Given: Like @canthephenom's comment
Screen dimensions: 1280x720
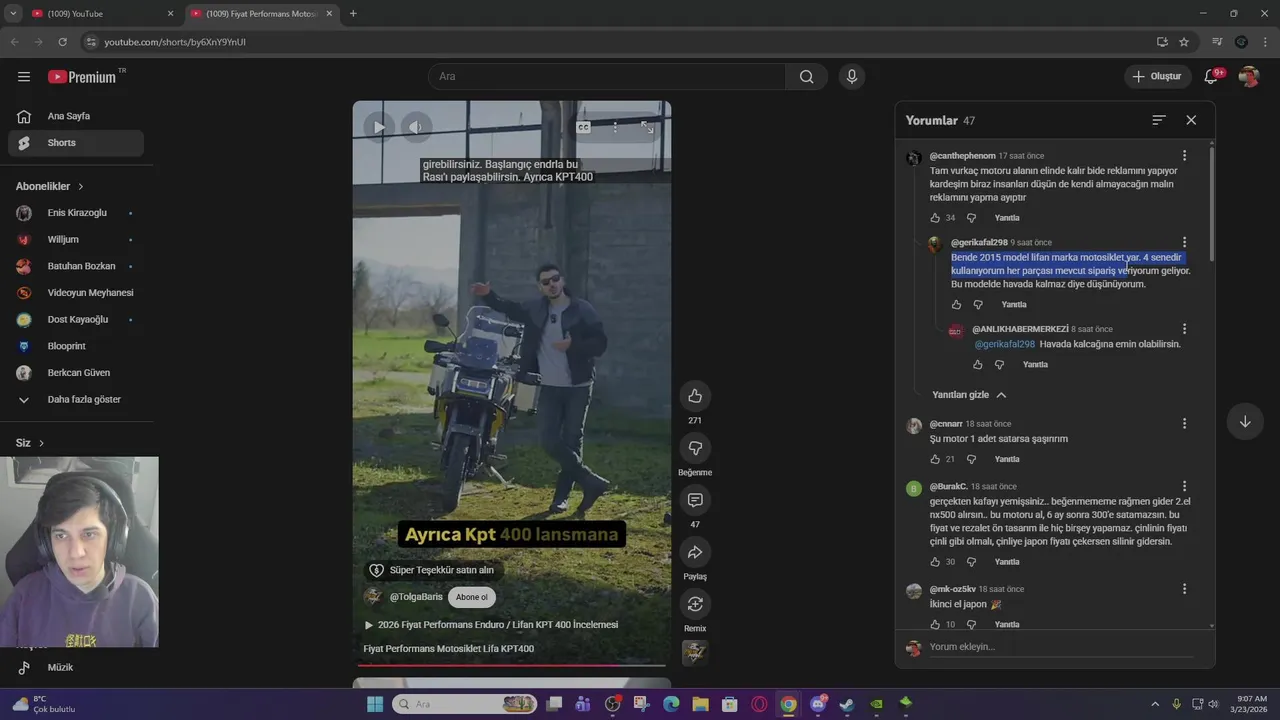Looking at the screenshot, I should [x=935, y=218].
